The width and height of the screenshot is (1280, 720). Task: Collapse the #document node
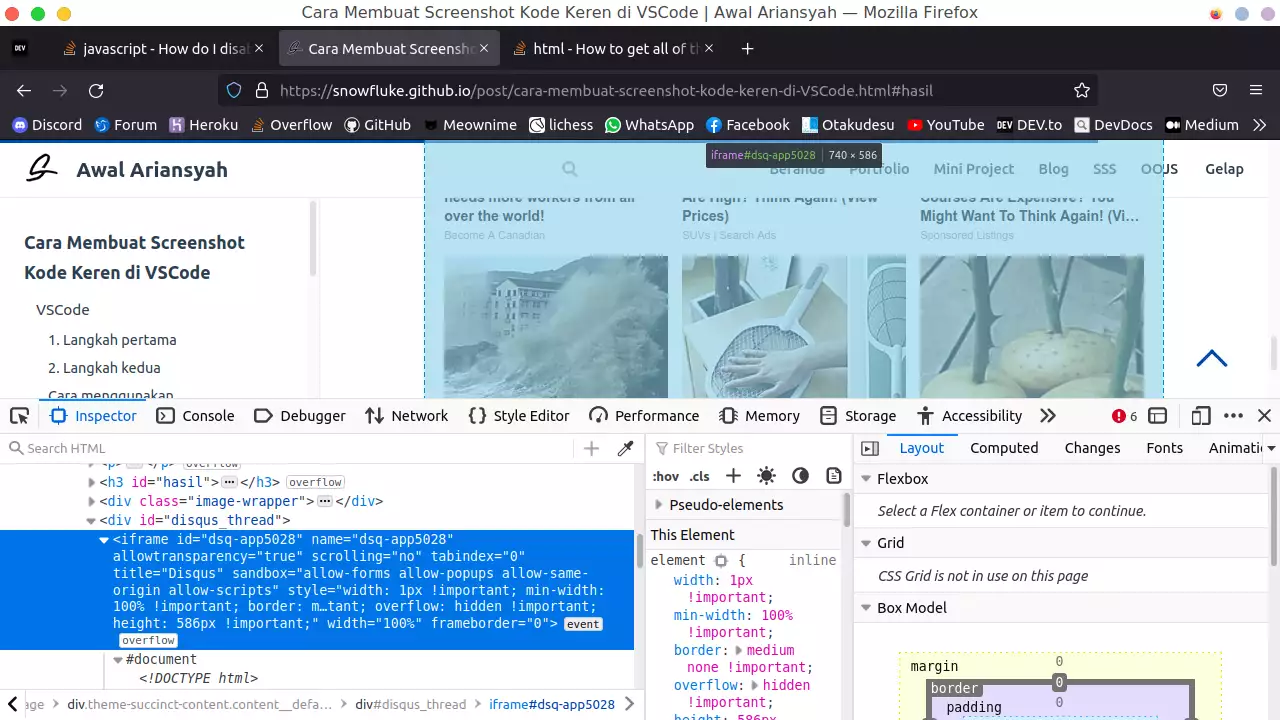pos(118,660)
